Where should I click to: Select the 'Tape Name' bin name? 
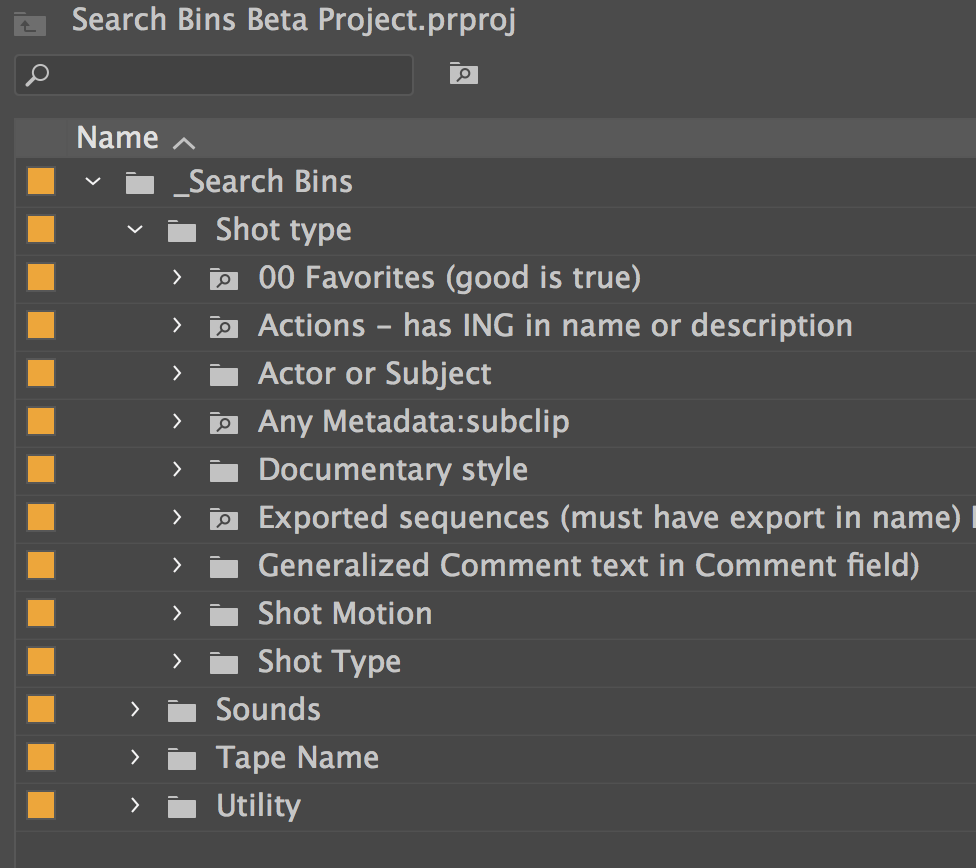tap(297, 758)
